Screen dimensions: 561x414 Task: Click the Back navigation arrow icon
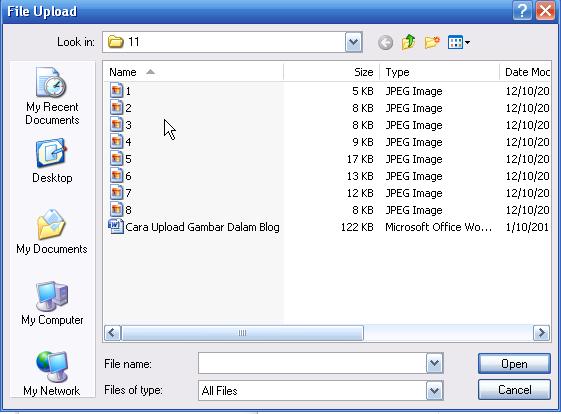385,43
